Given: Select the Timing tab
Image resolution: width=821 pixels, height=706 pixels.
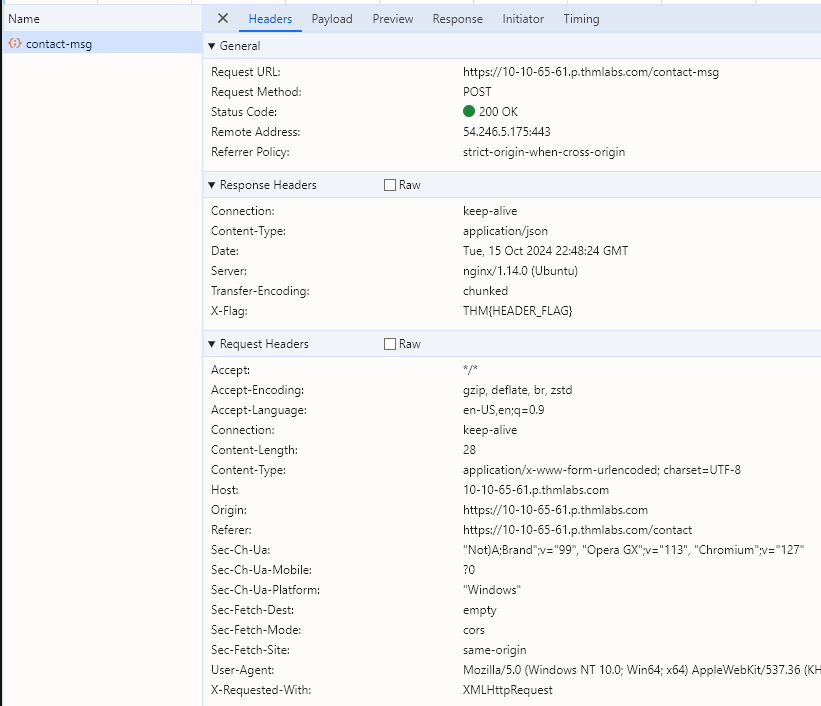Looking at the screenshot, I should 581,19.
